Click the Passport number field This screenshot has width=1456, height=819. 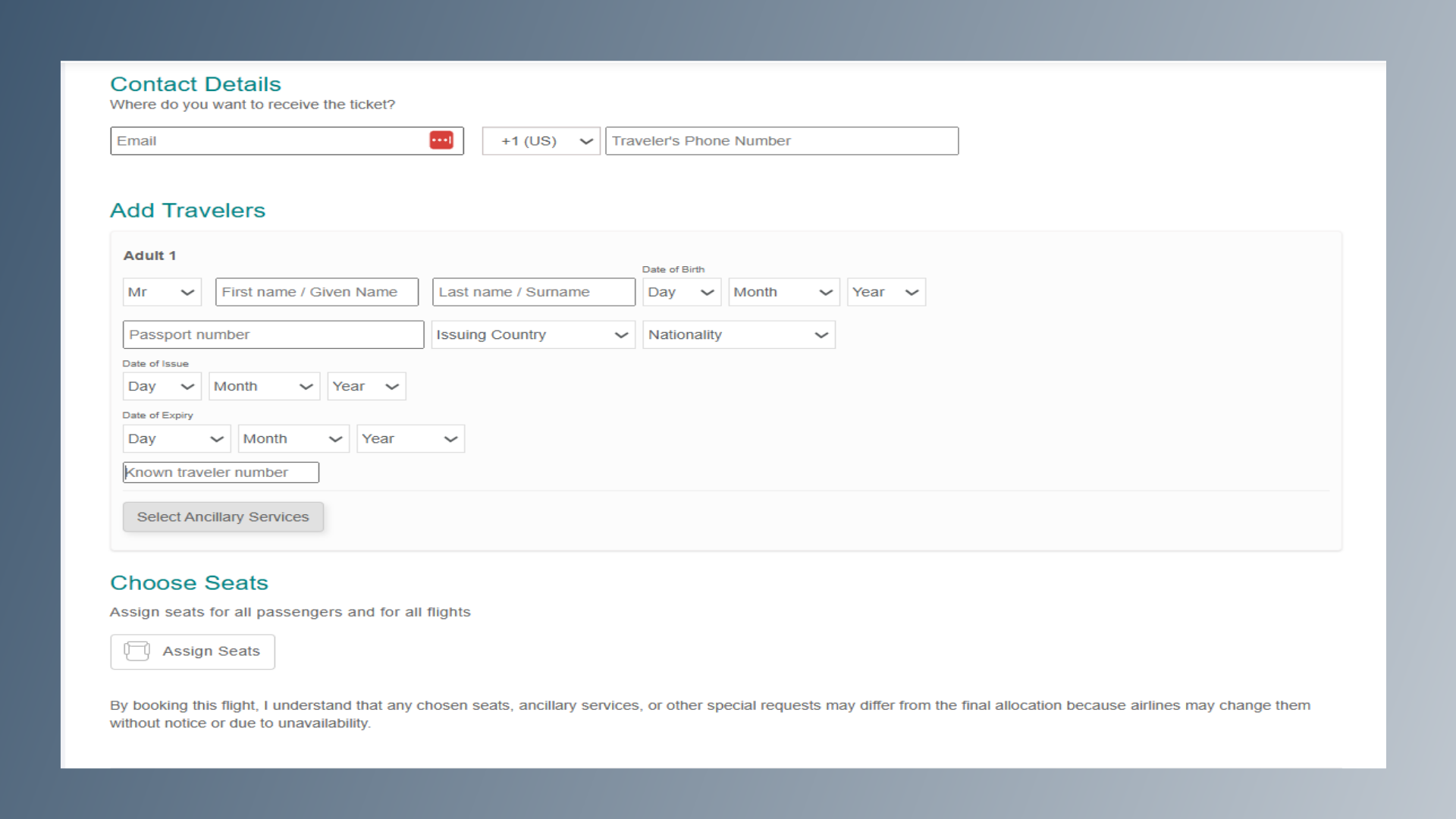click(273, 334)
